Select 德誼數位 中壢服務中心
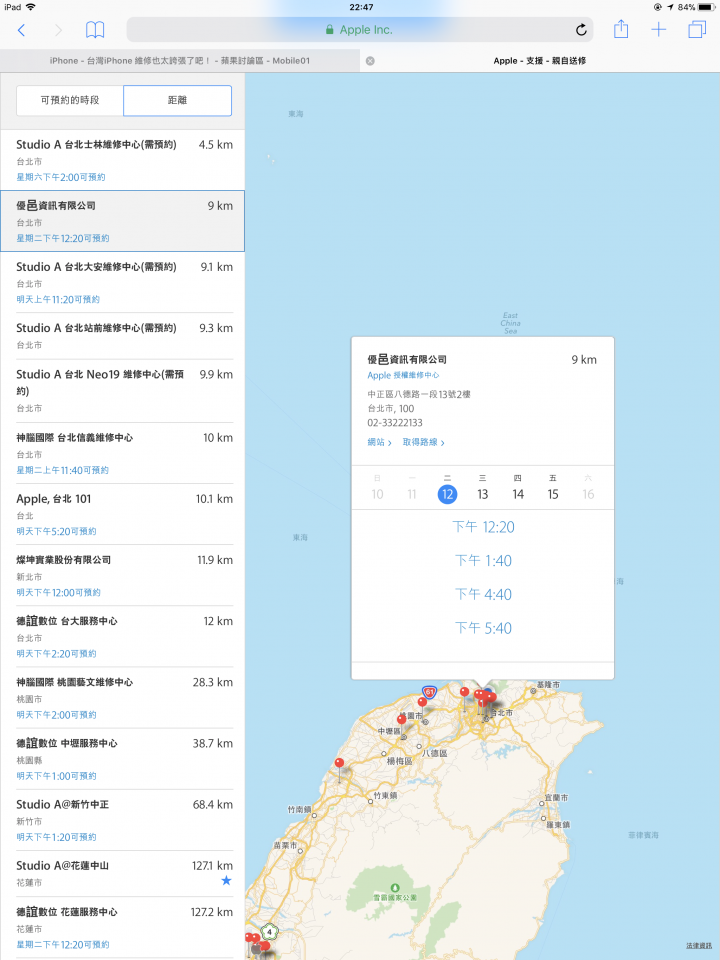Screen dimensions: 720x960 pos(122,759)
